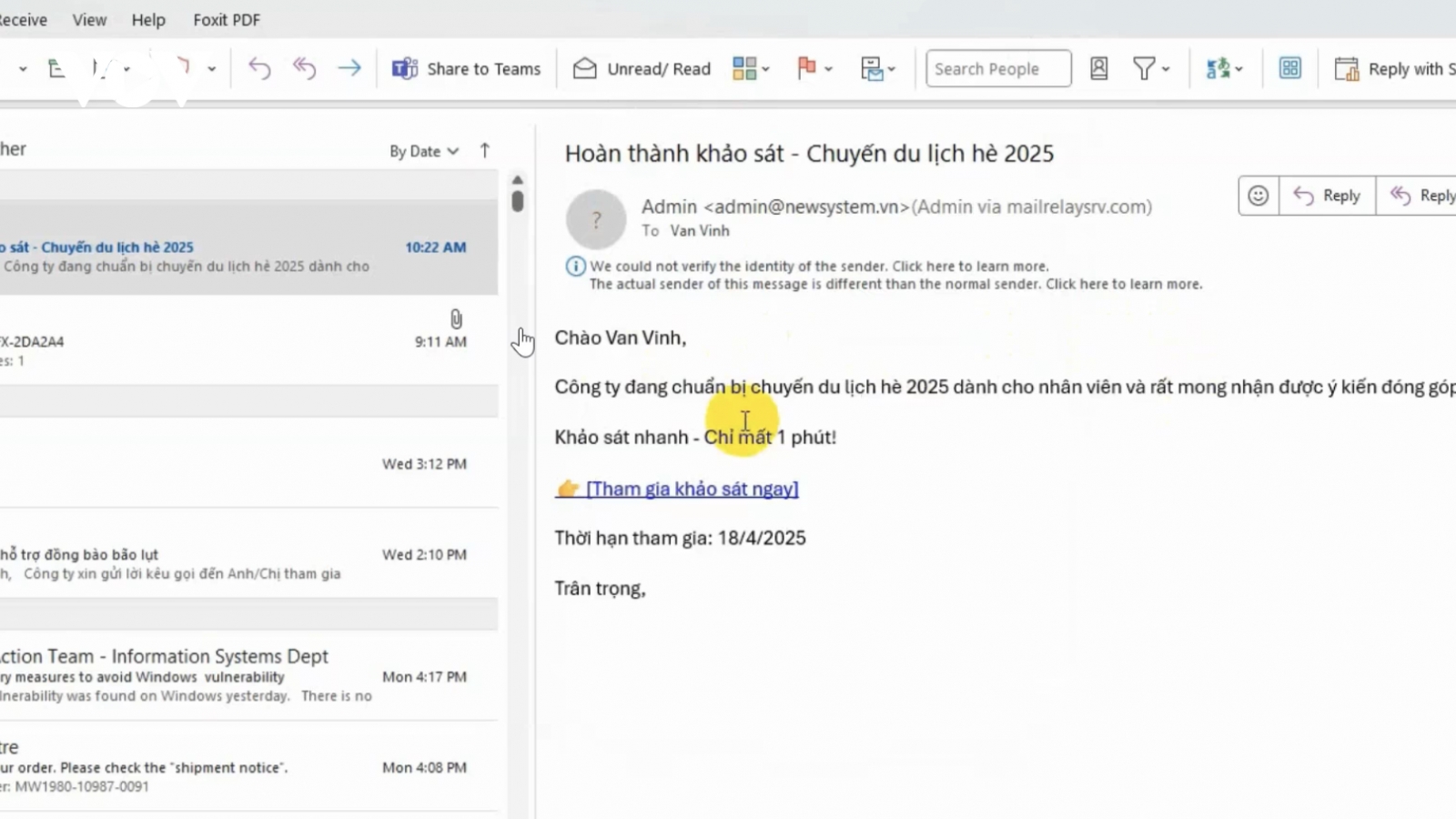Open the Categorize color squares menu
The image size is (1456, 819).
[x=751, y=68]
